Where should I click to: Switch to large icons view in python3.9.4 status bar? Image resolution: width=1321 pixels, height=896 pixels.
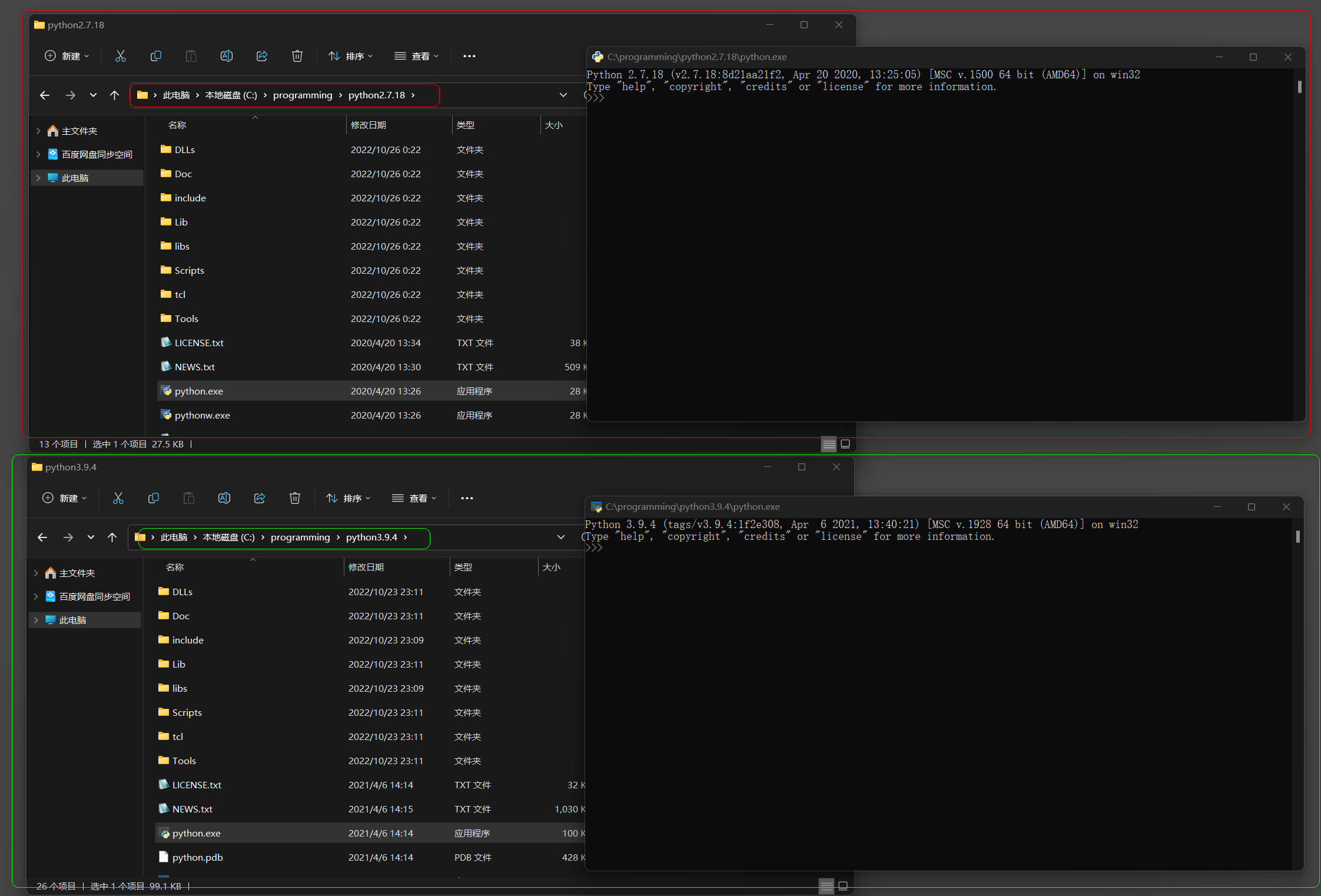coord(843,886)
